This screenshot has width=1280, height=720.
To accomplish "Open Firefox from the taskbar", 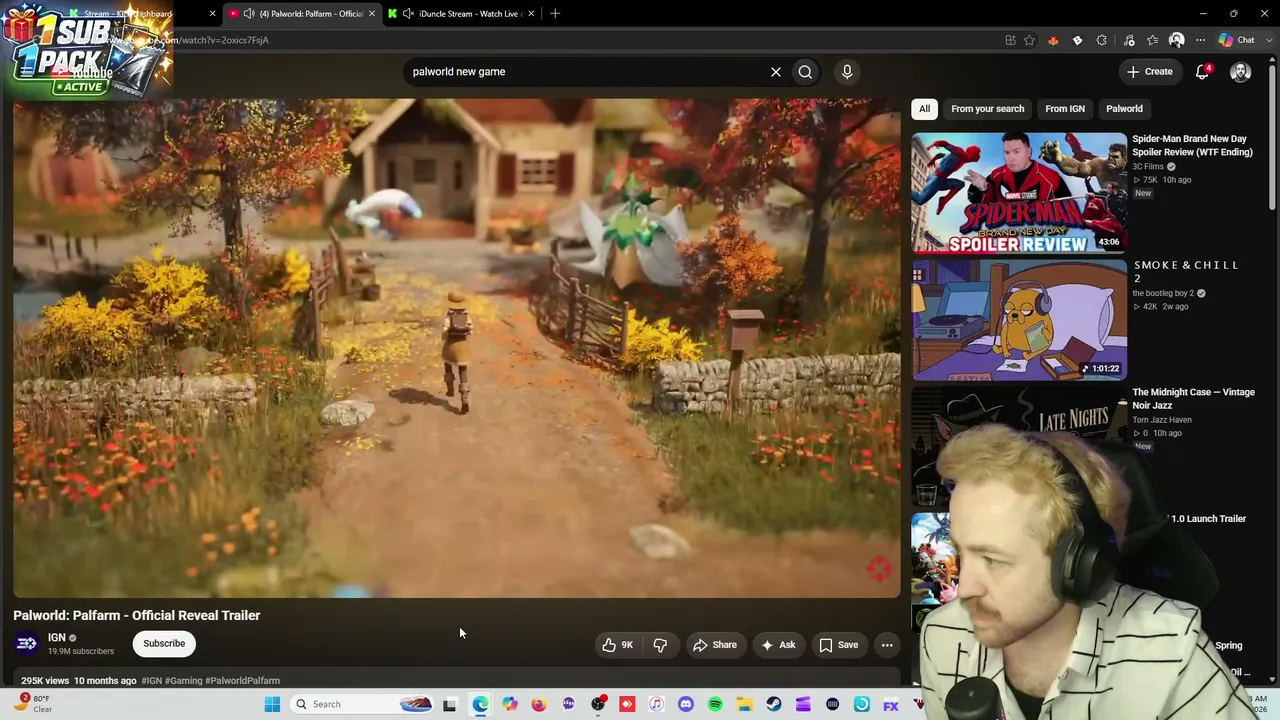I will (x=539, y=704).
